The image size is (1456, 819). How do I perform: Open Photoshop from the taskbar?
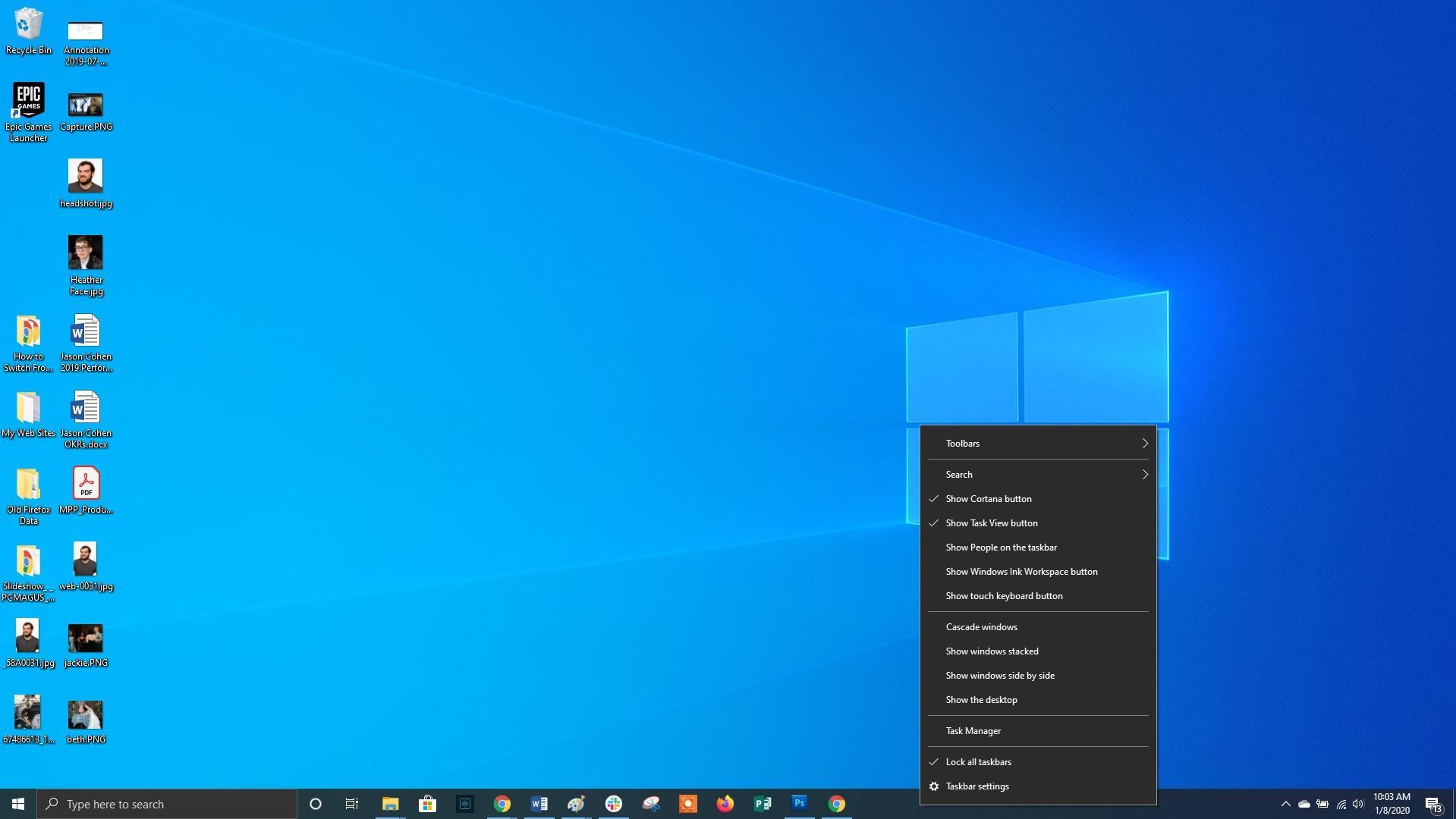coord(799,804)
